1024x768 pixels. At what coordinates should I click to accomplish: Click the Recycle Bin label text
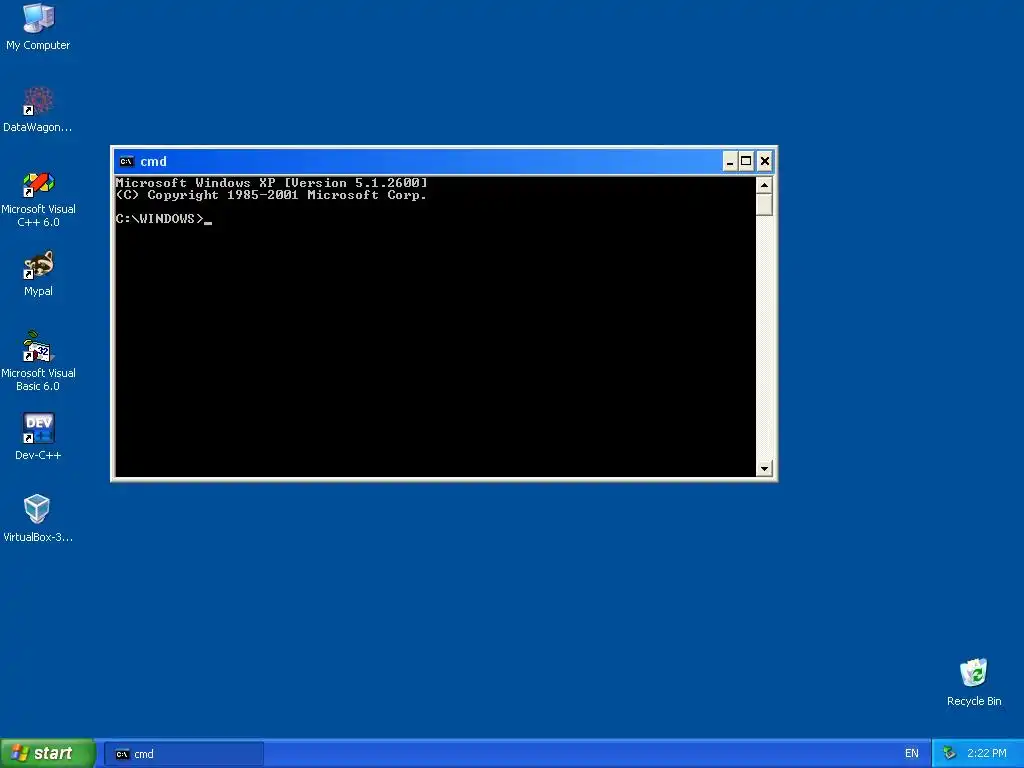coord(974,701)
